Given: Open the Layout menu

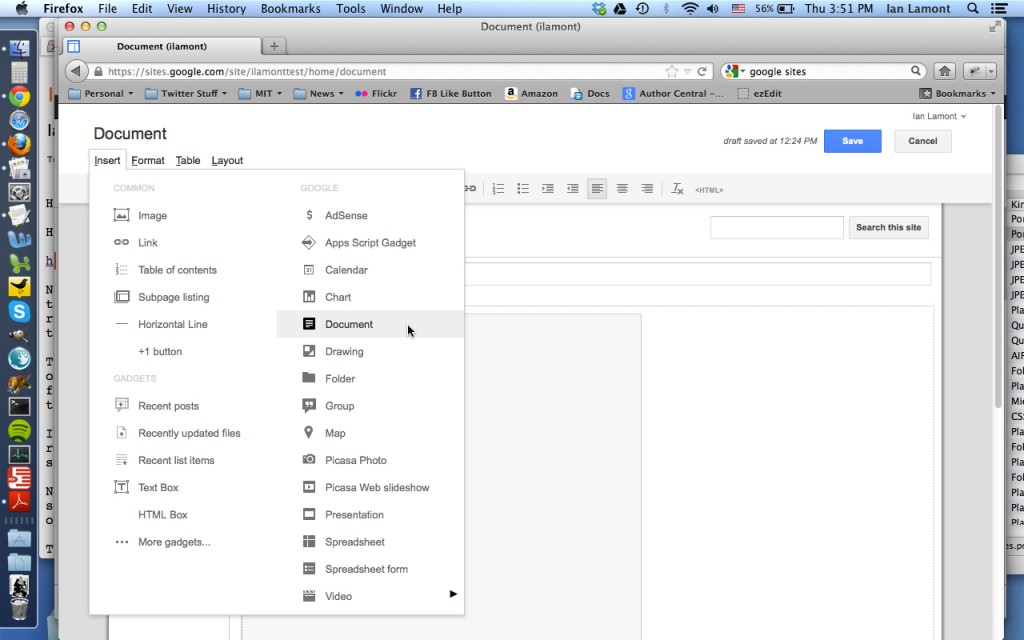Looking at the screenshot, I should 227,161.
